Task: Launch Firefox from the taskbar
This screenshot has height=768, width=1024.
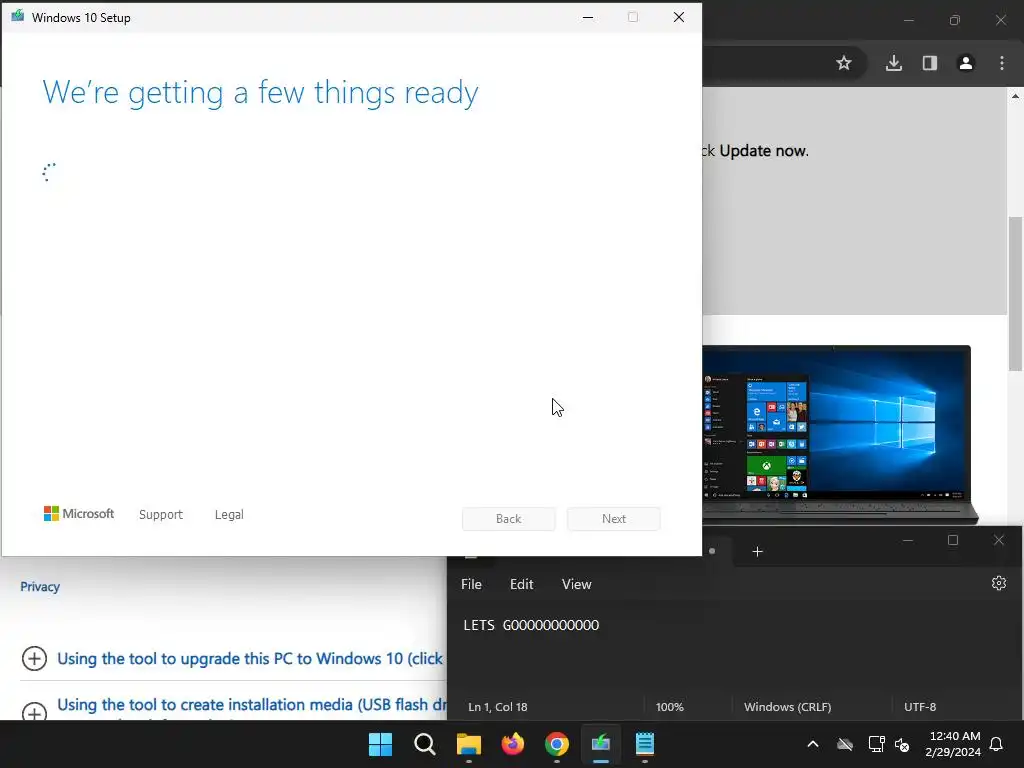Action: [513, 744]
